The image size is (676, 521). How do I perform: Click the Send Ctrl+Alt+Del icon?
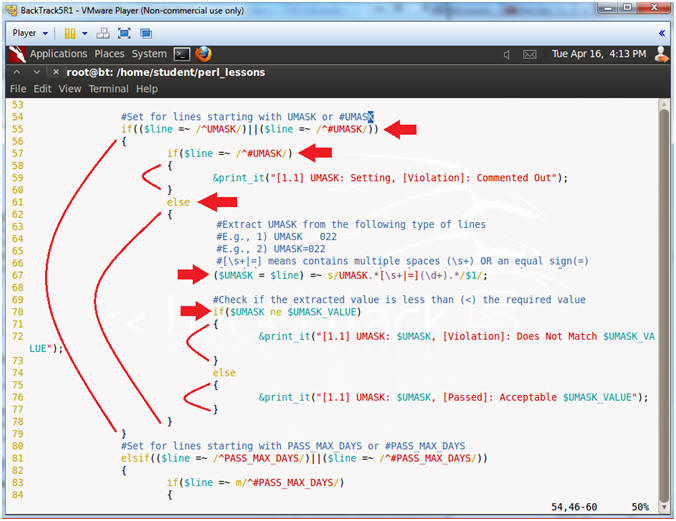pyautogui.click(x=103, y=33)
